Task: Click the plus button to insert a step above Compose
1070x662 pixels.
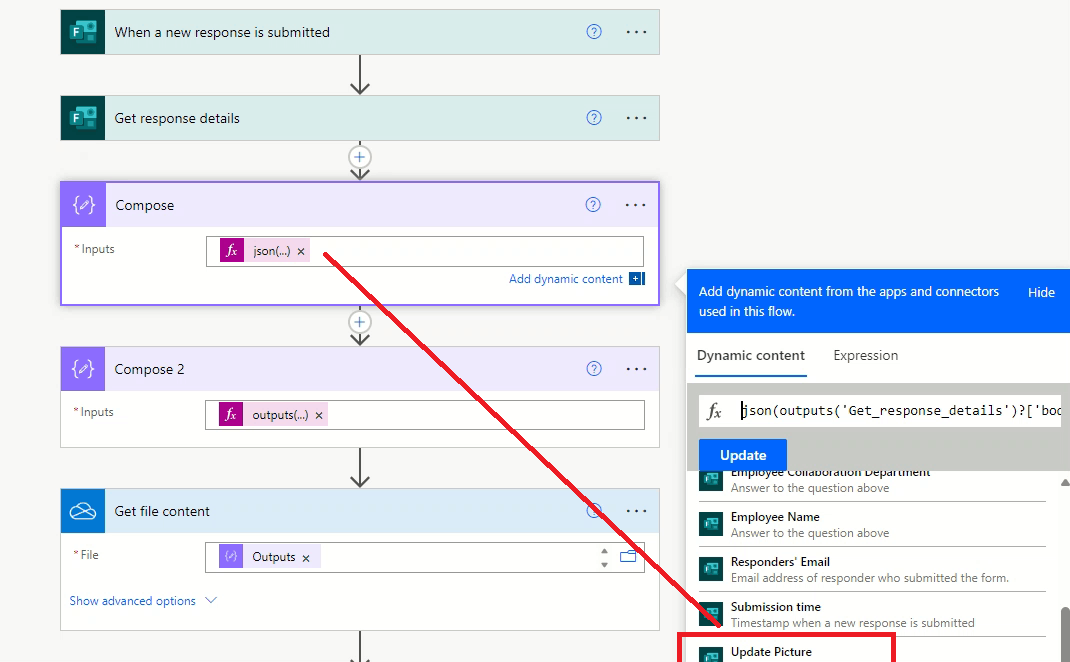Action: pyautogui.click(x=359, y=156)
